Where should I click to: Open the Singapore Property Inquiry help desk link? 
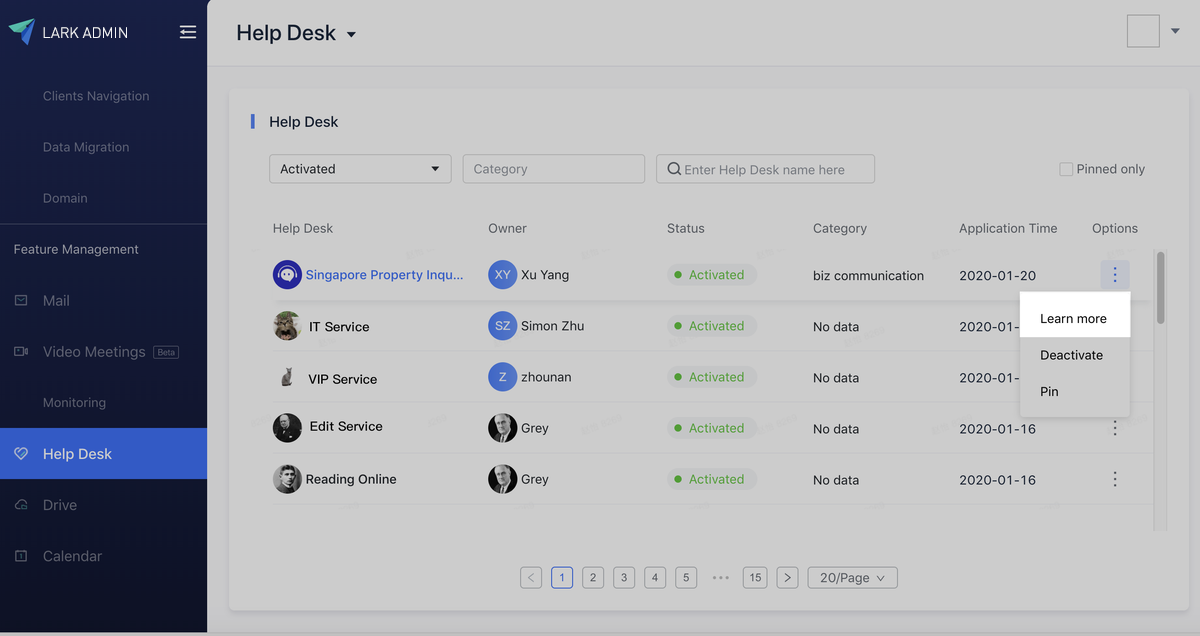pos(384,275)
